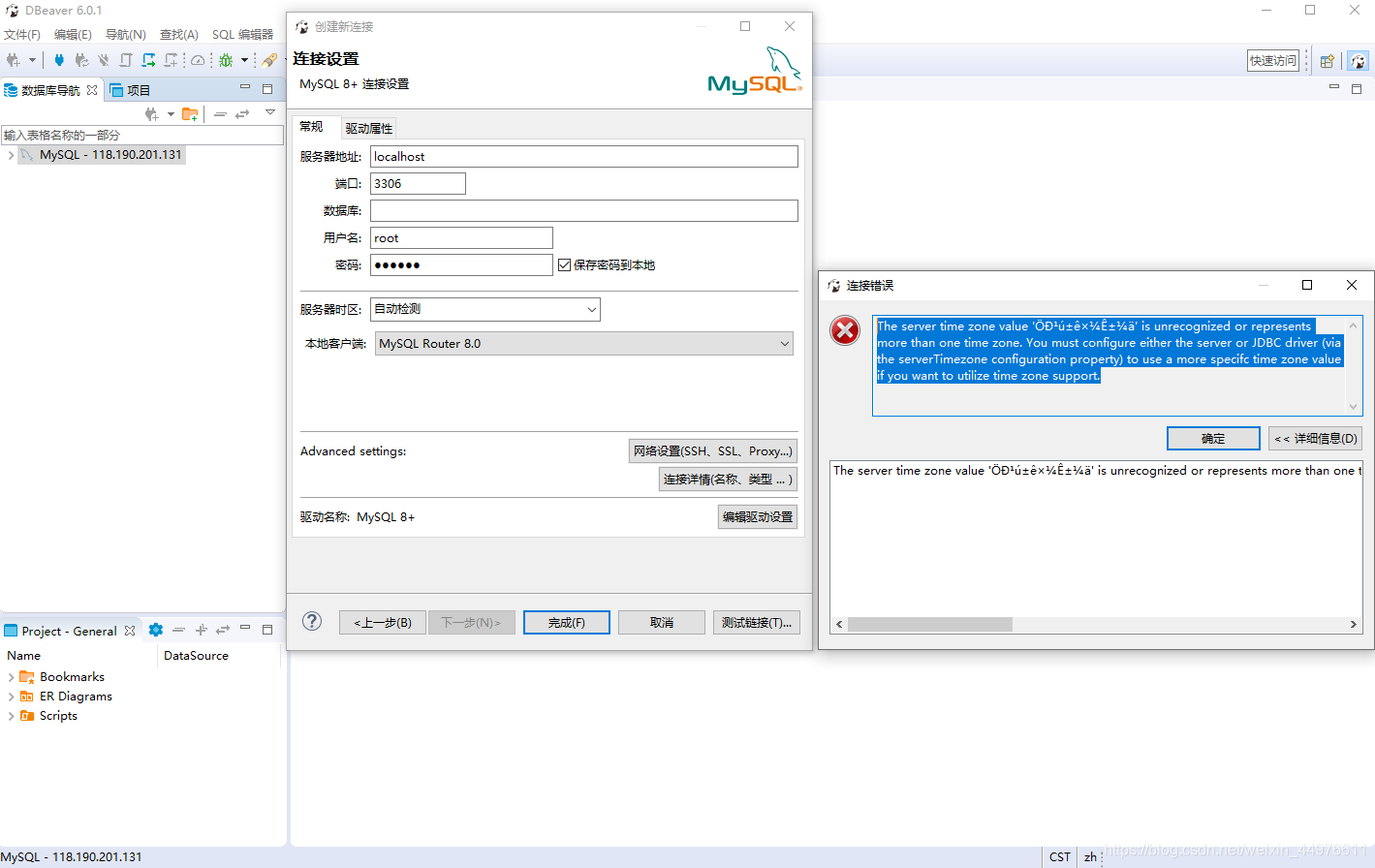Open the navigator view menu triangle
Viewport: 1375px width, 868px height.
270,112
